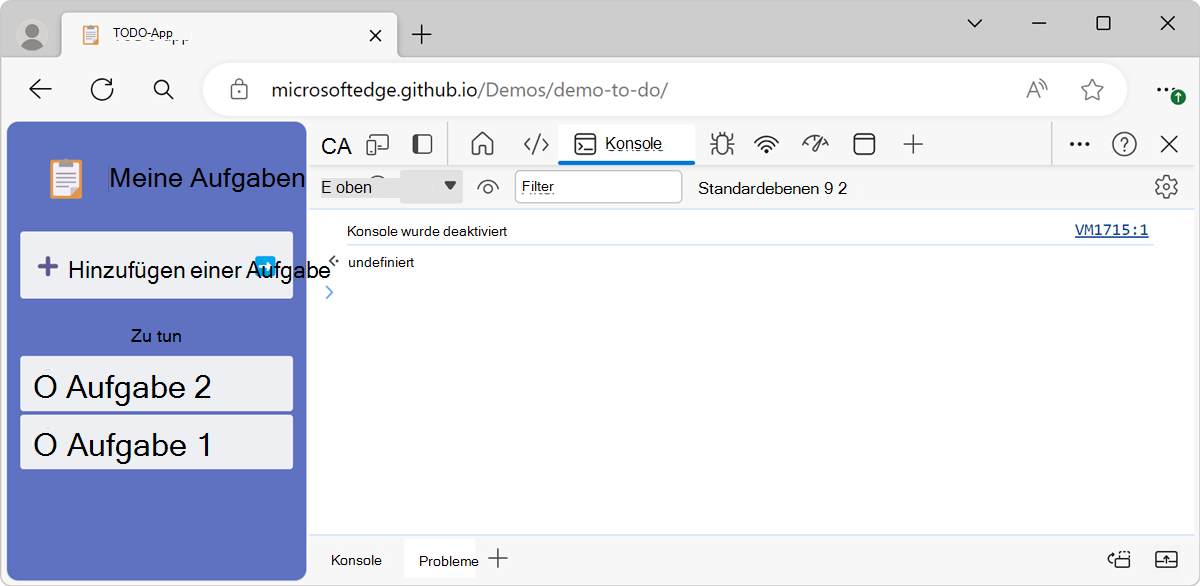This screenshot has width=1200, height=586.
Task: Open the Network wifi icon tool
Action: pyautogui.click(x=767, y=144)
